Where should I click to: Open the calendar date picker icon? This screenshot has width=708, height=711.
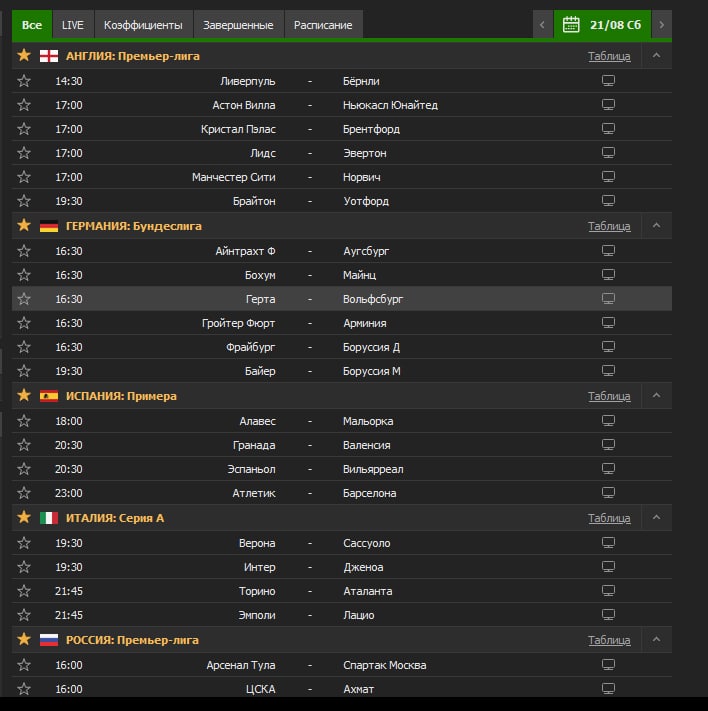pos(571,24)
